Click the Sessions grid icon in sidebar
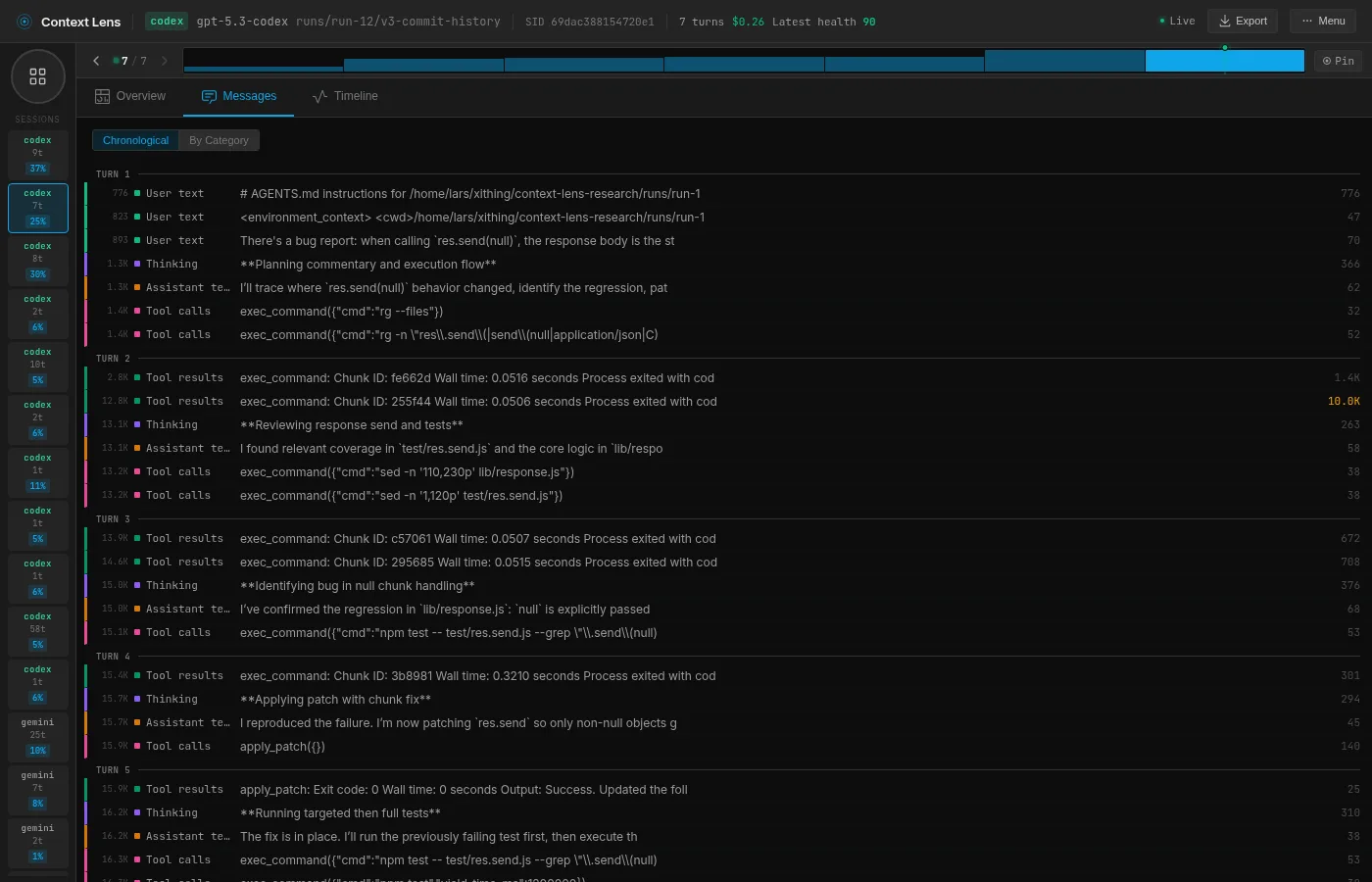Screen dimensions: 1372x882 point(37,76)
